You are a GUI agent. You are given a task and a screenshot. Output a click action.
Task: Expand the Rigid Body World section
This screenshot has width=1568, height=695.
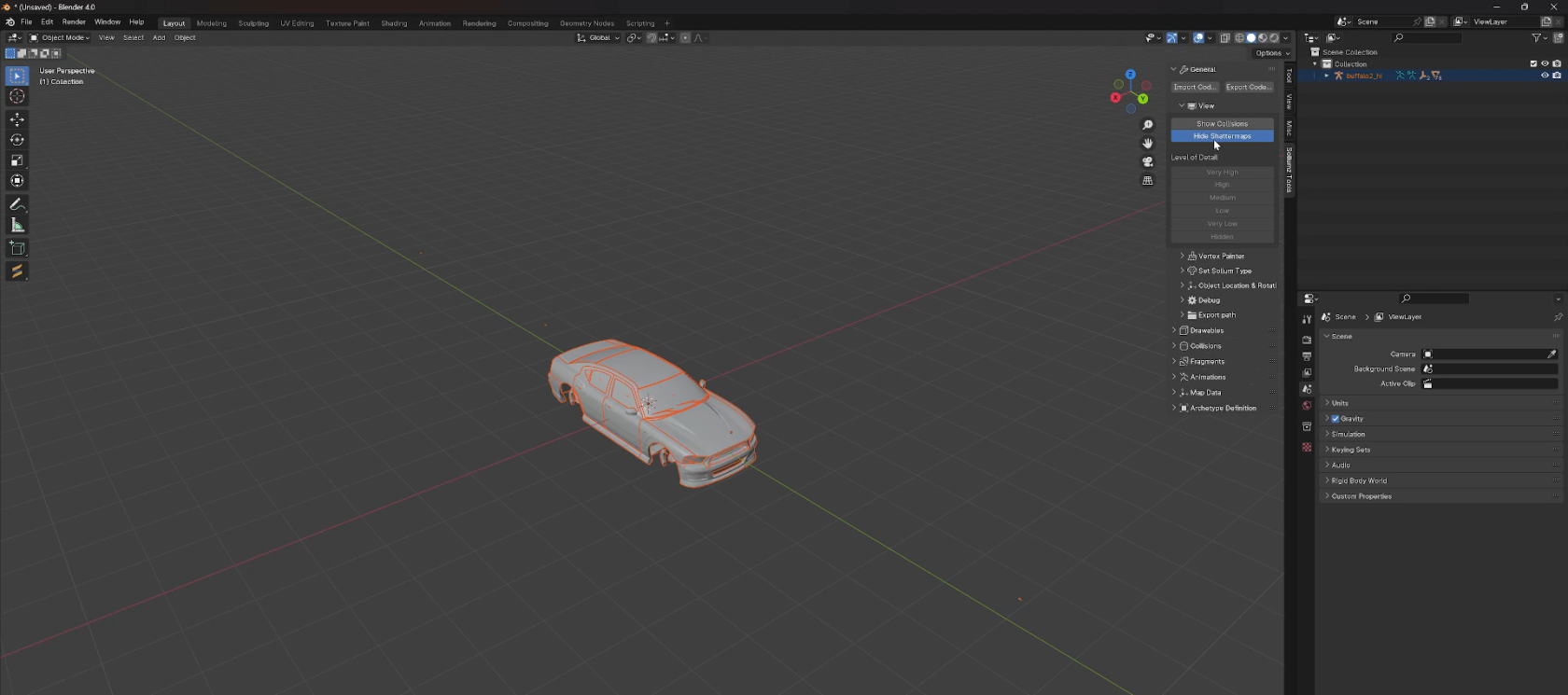pos(1359,480)
